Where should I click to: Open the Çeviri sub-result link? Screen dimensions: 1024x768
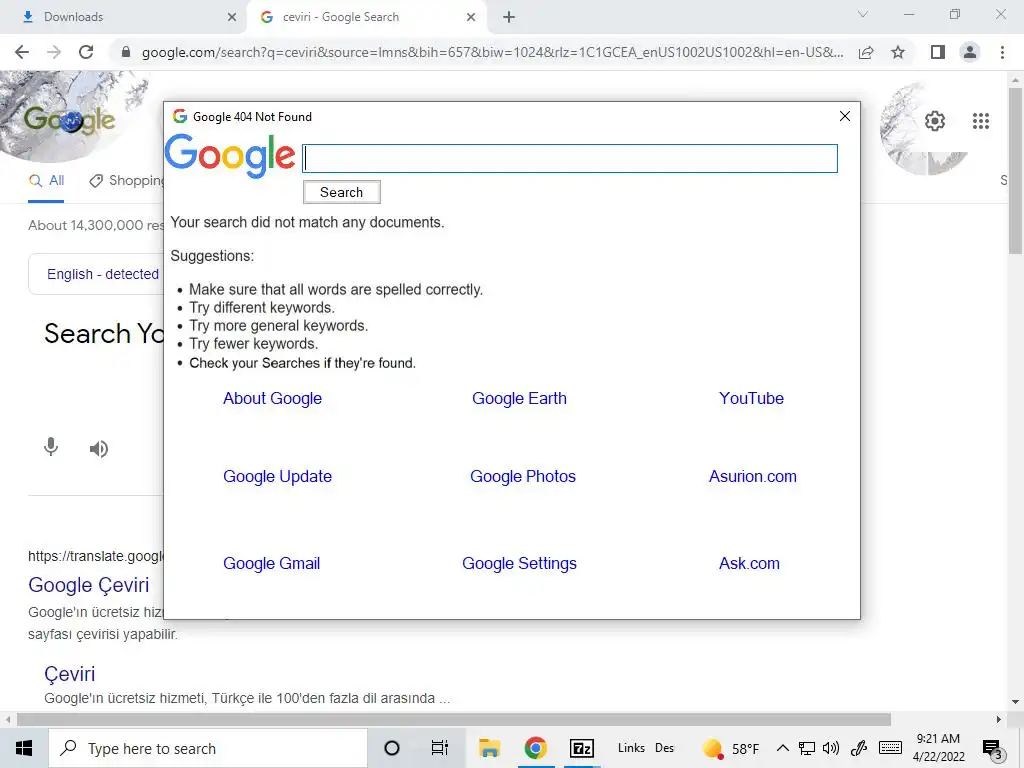coord(69,674)
